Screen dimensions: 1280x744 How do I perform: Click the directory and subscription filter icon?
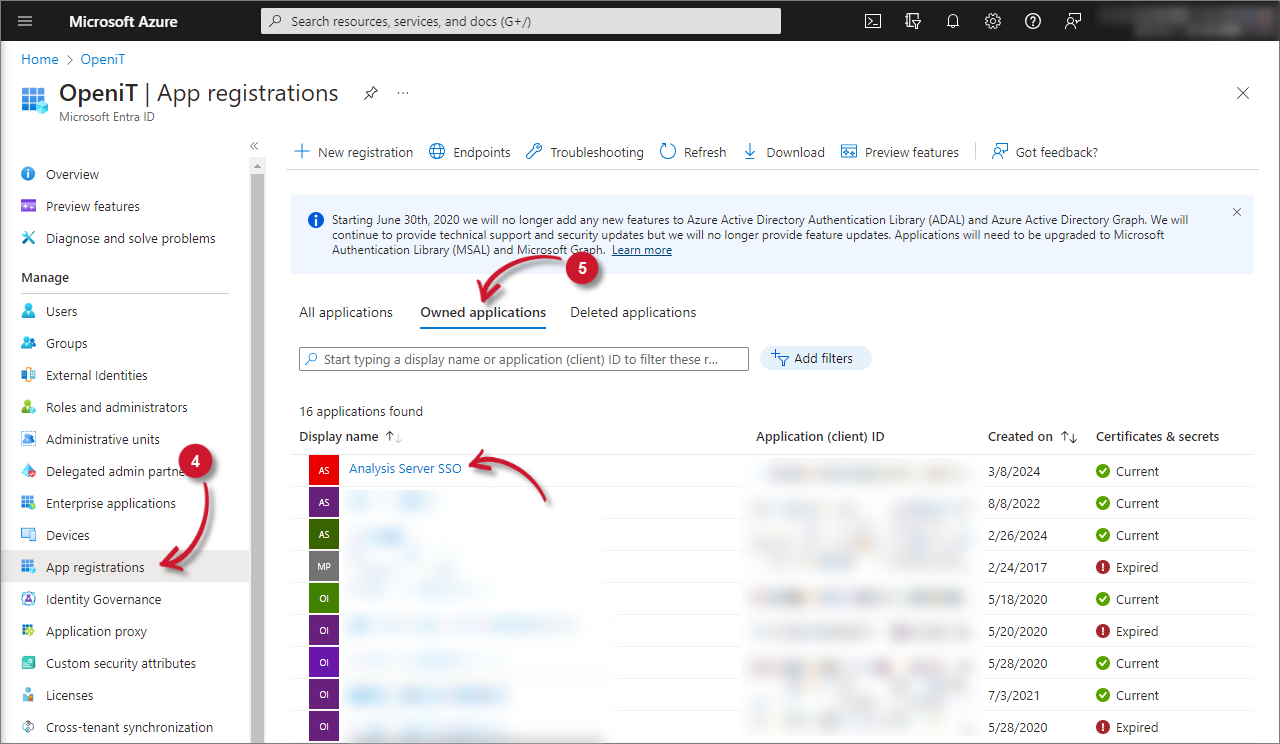pos(913,21)
